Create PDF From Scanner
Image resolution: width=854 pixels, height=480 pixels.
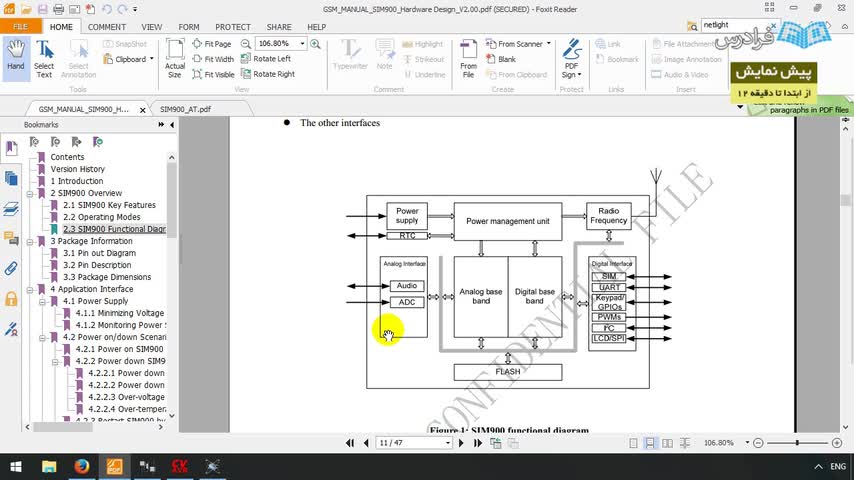click(x=518, y=44)
